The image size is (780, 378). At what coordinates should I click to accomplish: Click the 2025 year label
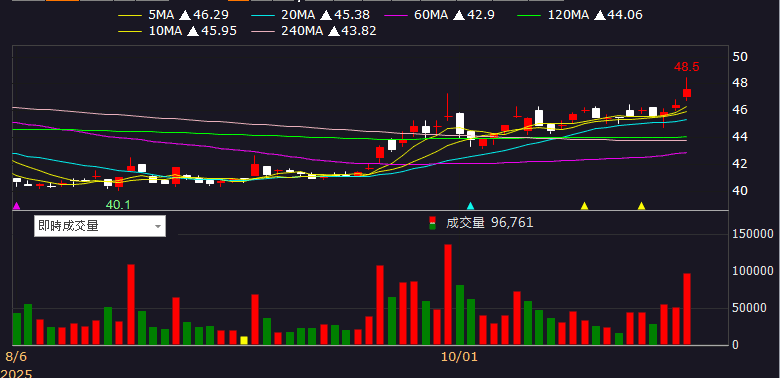point(16,373)
